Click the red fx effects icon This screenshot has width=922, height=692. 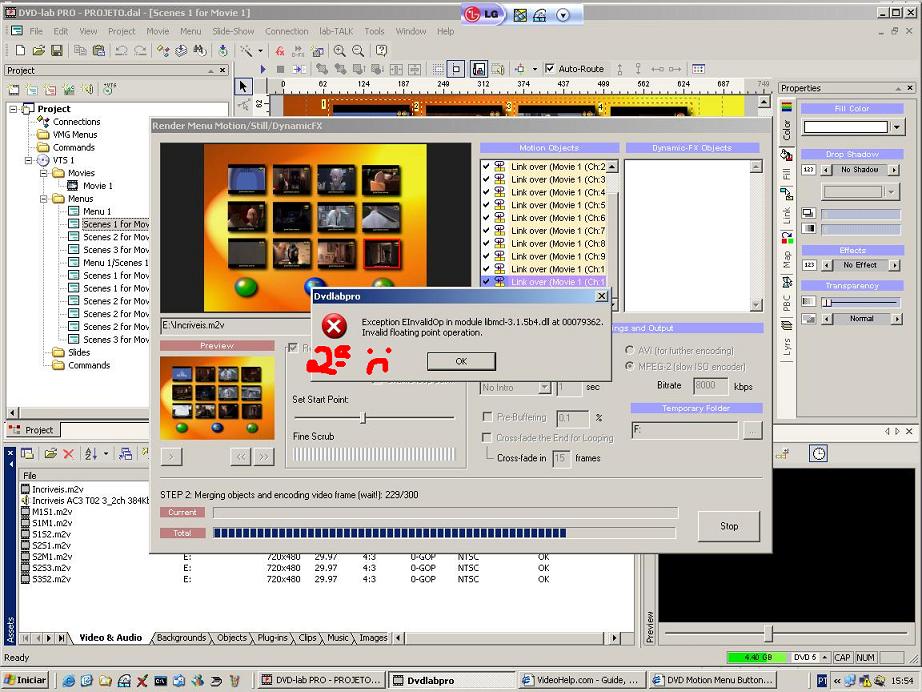pyautogui.click(x=280, y=51)
